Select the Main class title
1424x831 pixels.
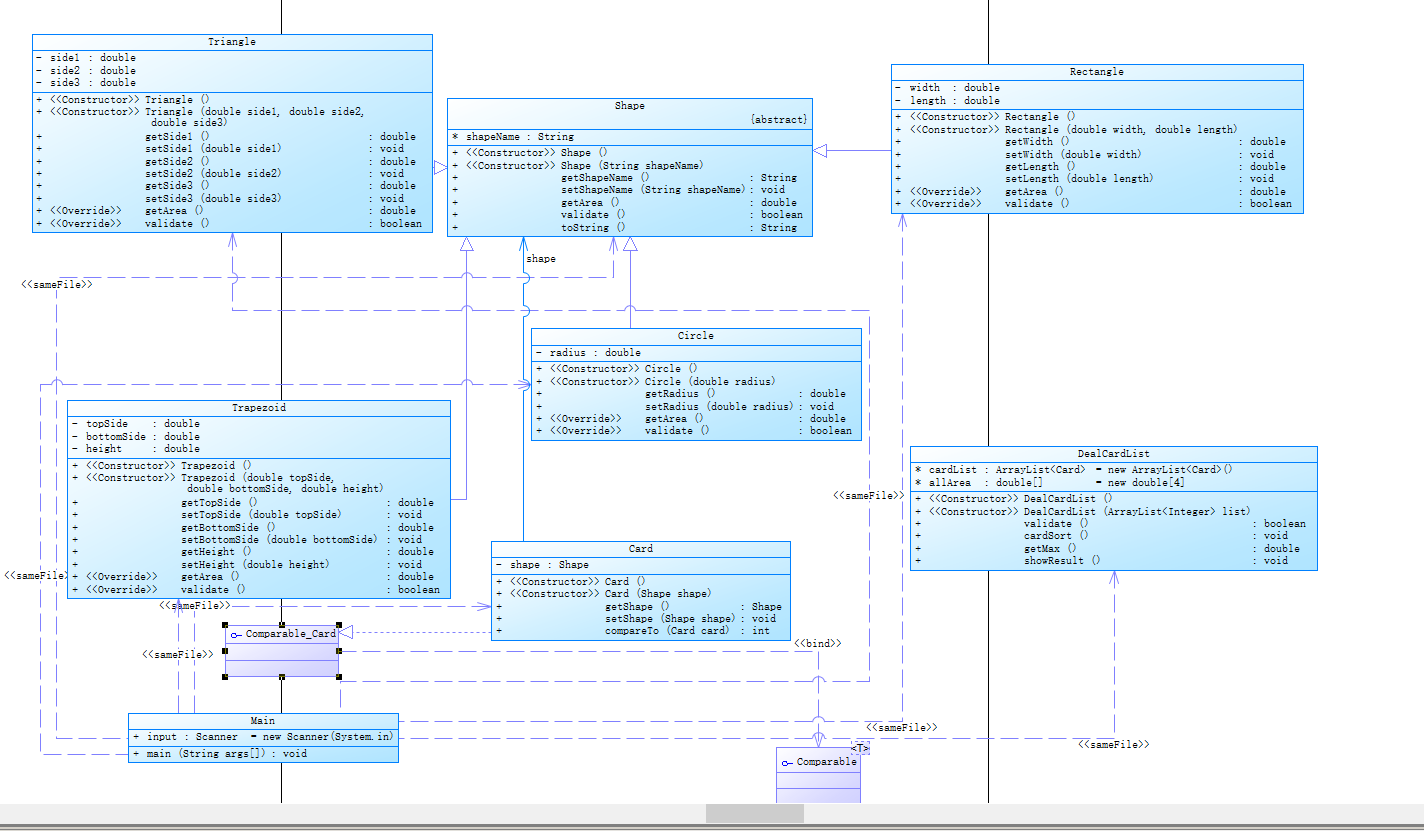[263, 721]
